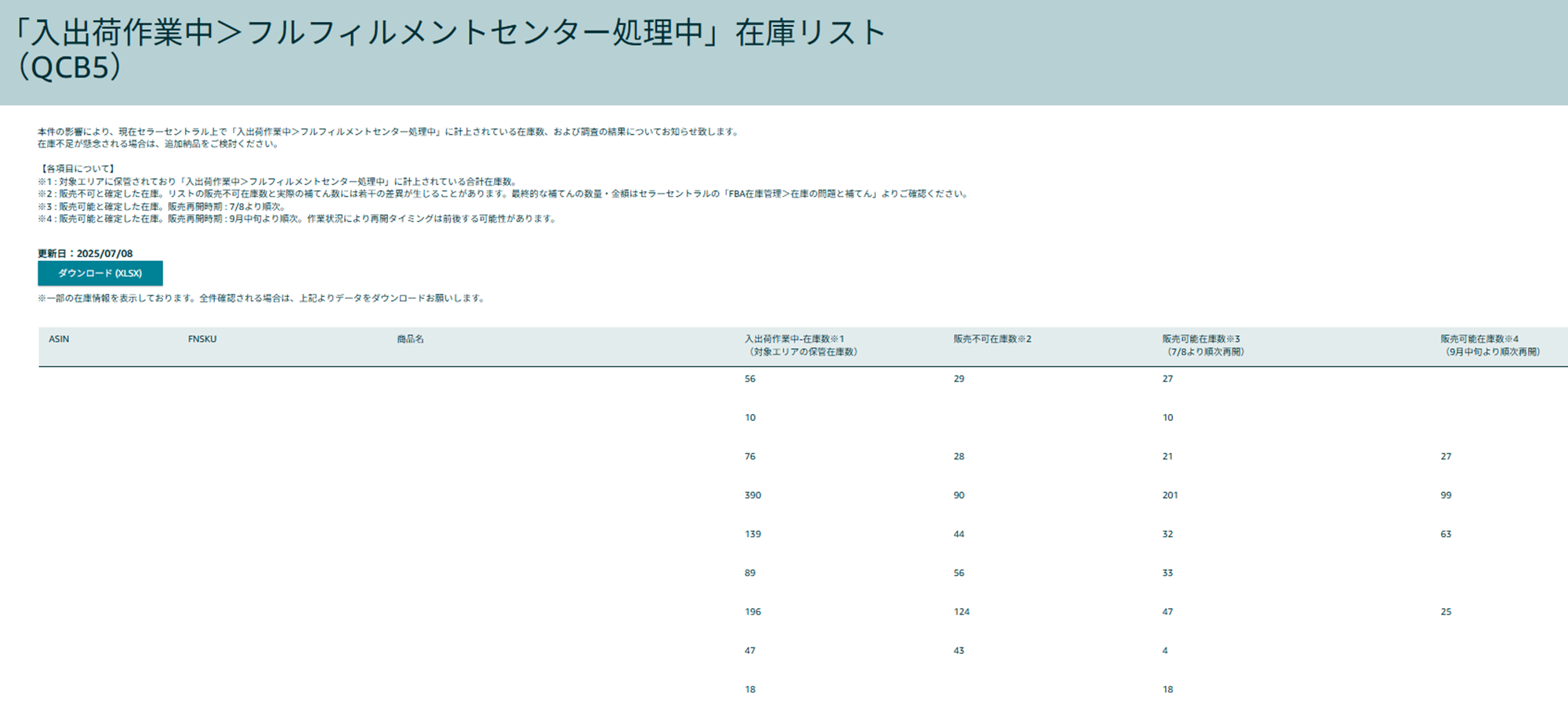The width and height of the screenshot is (1568, 711).
Task: Select the FNSKU column header
Action: click(202, 339)
